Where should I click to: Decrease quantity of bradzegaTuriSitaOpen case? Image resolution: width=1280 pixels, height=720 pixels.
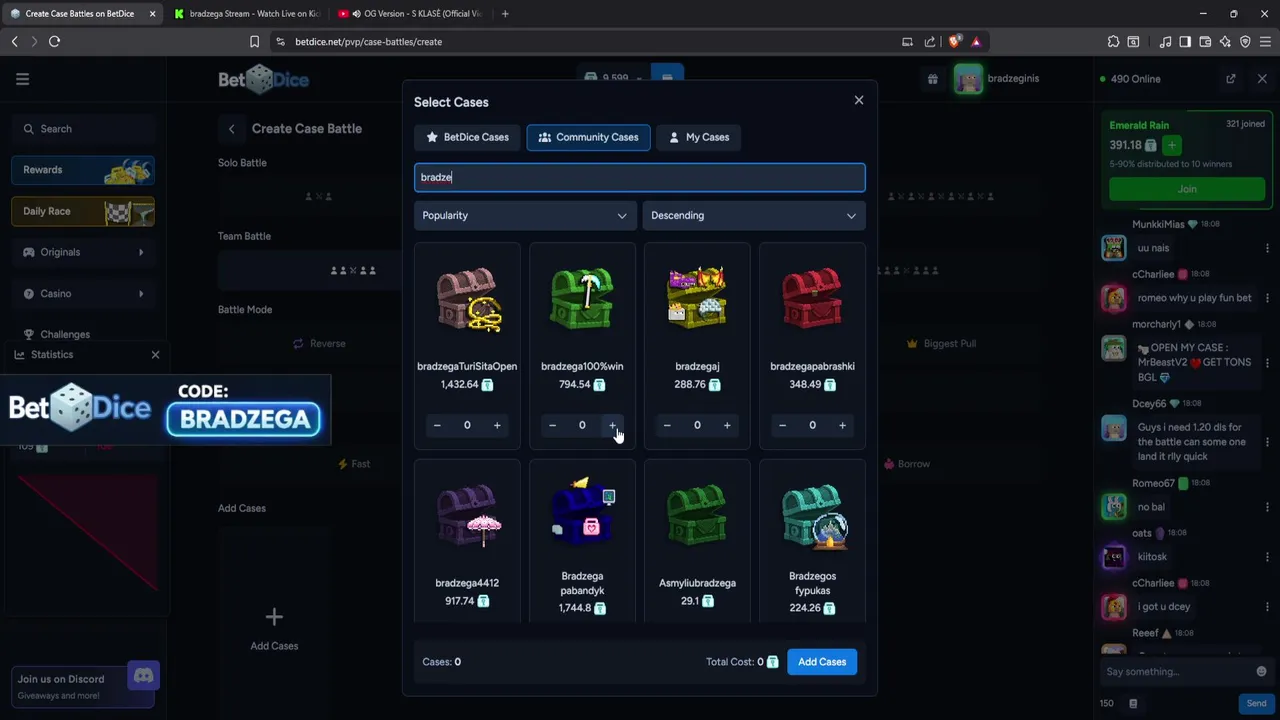tap(437, 425)
